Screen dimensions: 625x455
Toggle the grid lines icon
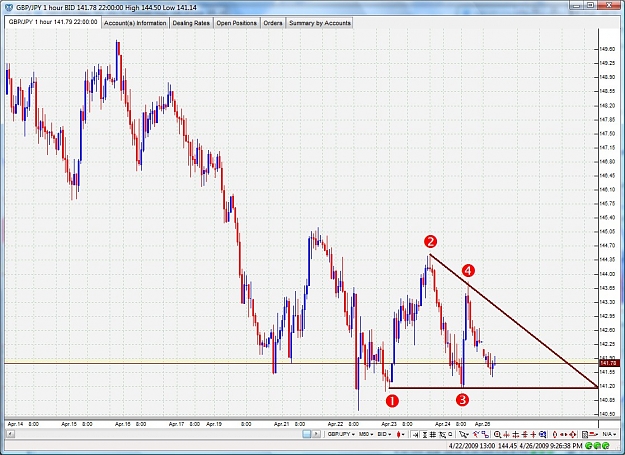pos(433,434)
